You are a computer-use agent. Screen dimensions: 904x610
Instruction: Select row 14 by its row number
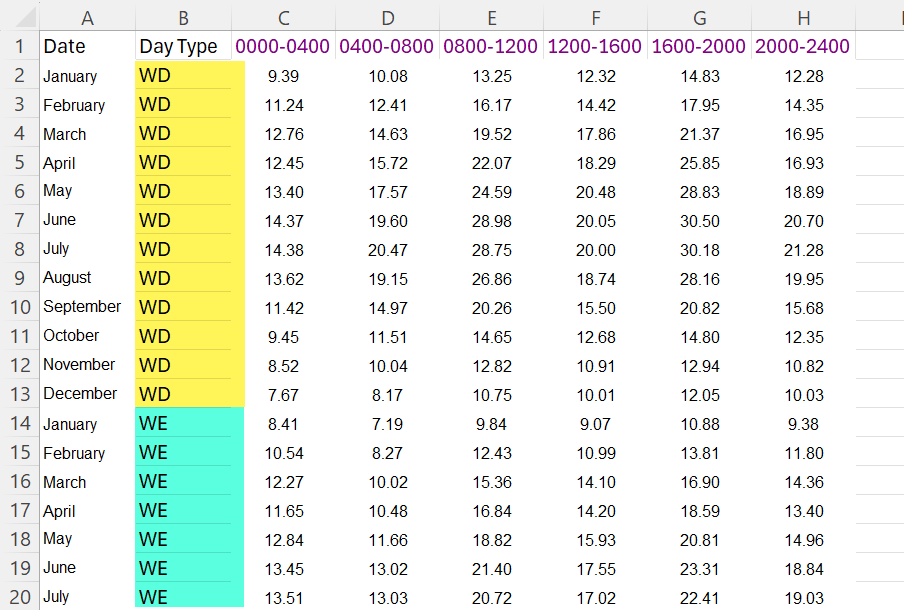pyautogui.click(x=19, y=424)
